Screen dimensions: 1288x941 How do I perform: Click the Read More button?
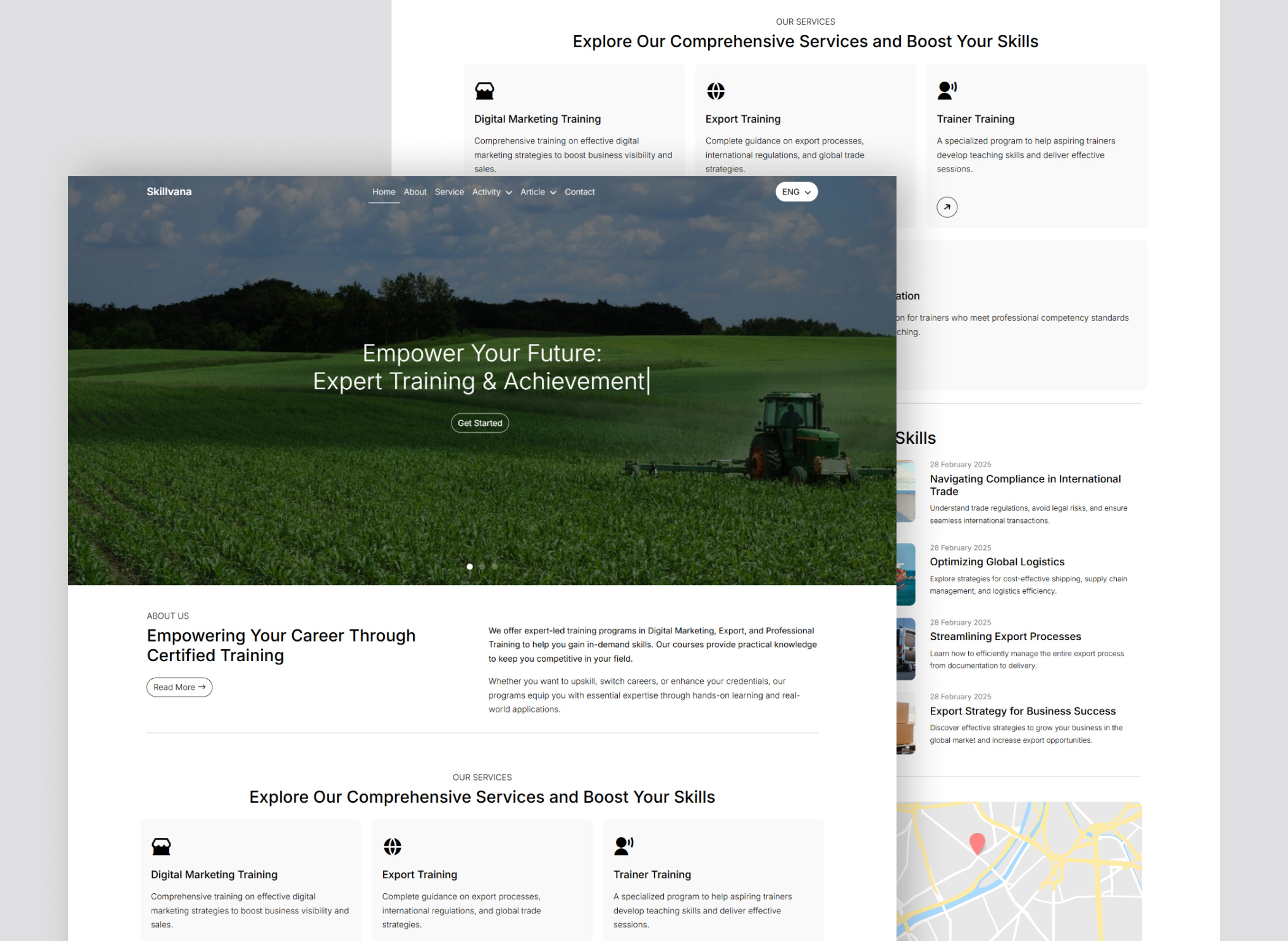click(179, 687)
